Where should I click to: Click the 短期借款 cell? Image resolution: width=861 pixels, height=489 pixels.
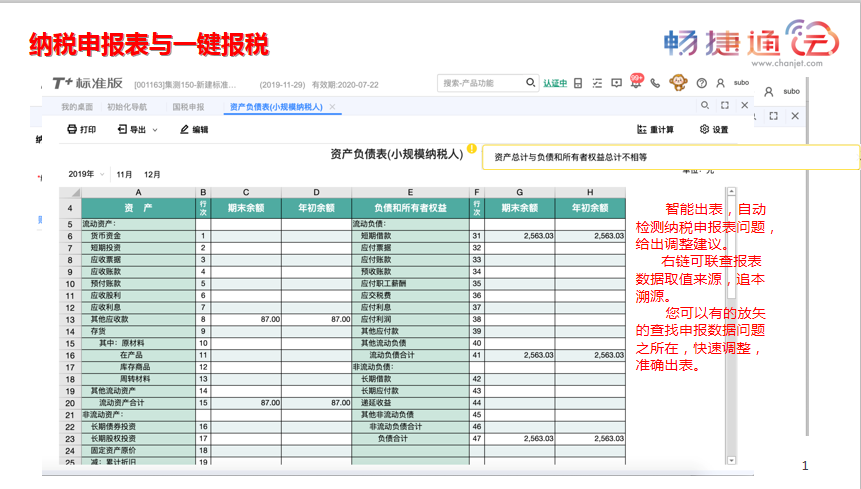(410, 236)
